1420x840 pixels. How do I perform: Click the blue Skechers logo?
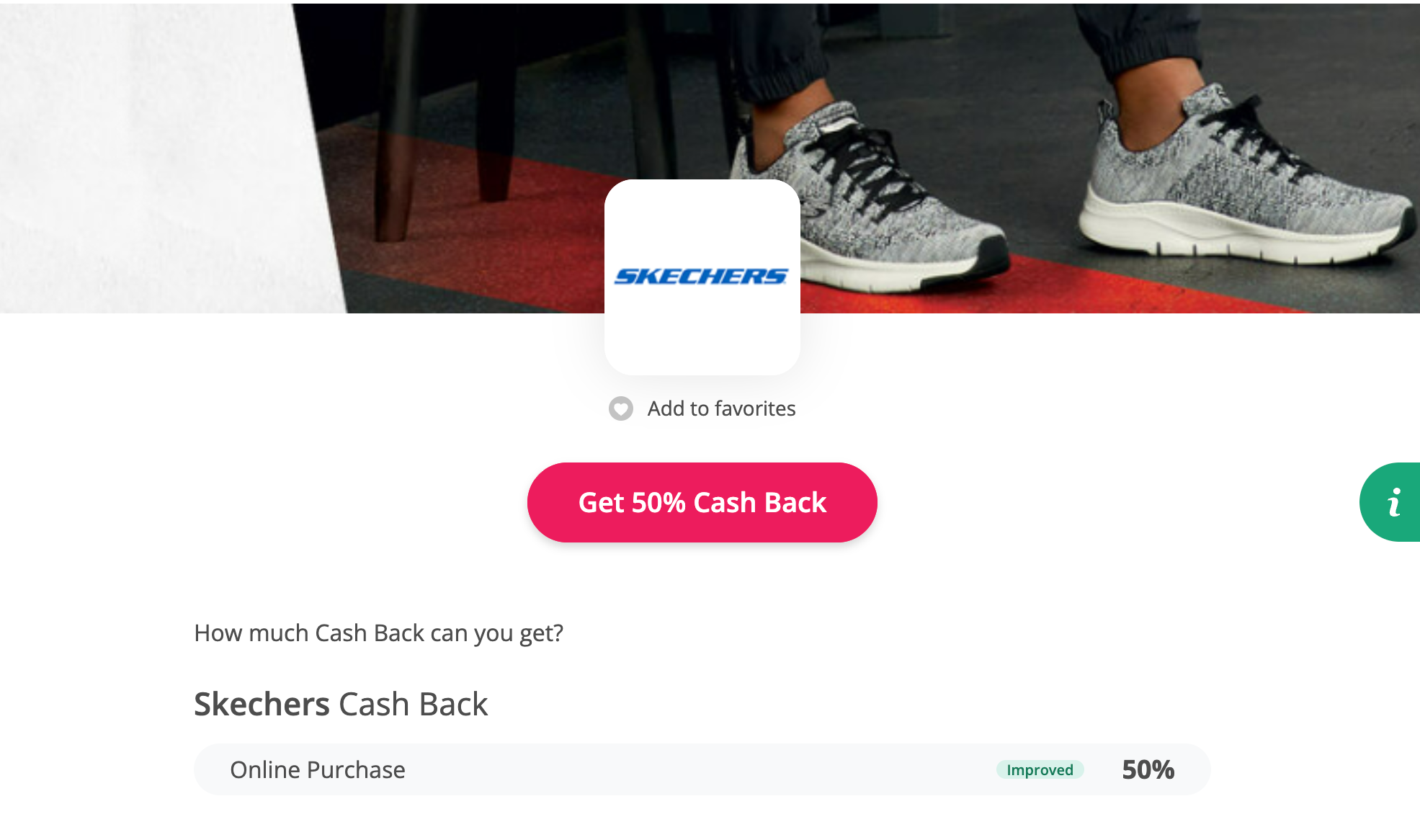(x=702, y=277)
